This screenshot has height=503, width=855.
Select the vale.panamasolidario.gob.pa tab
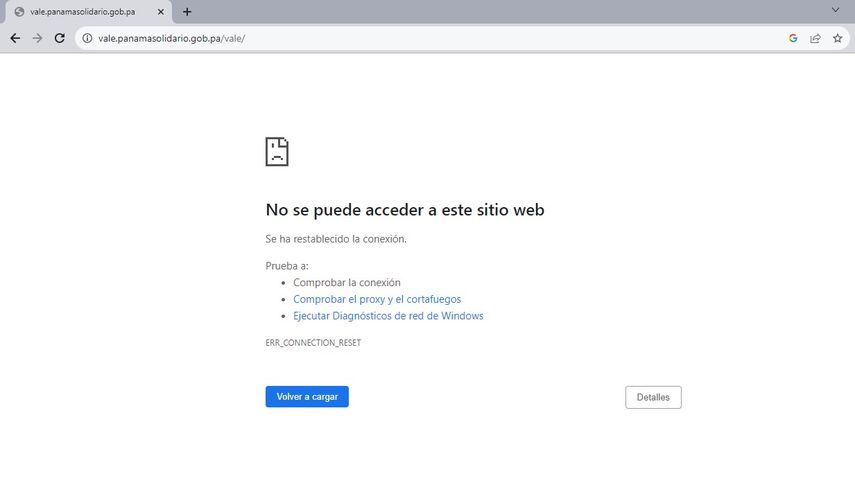(83, 12)
